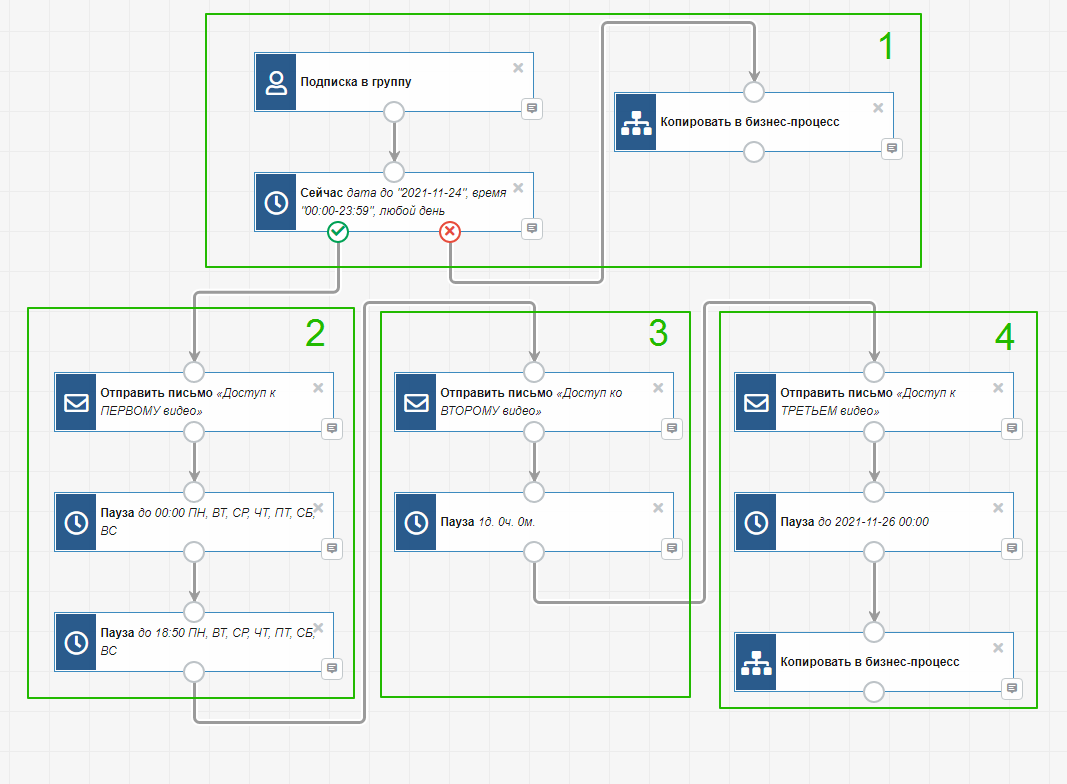The height and width of the screenshot is (784, 1067).
Task: Click the input connector of top Копировать в бизнес-процесс
Action: tap(754, 92)
